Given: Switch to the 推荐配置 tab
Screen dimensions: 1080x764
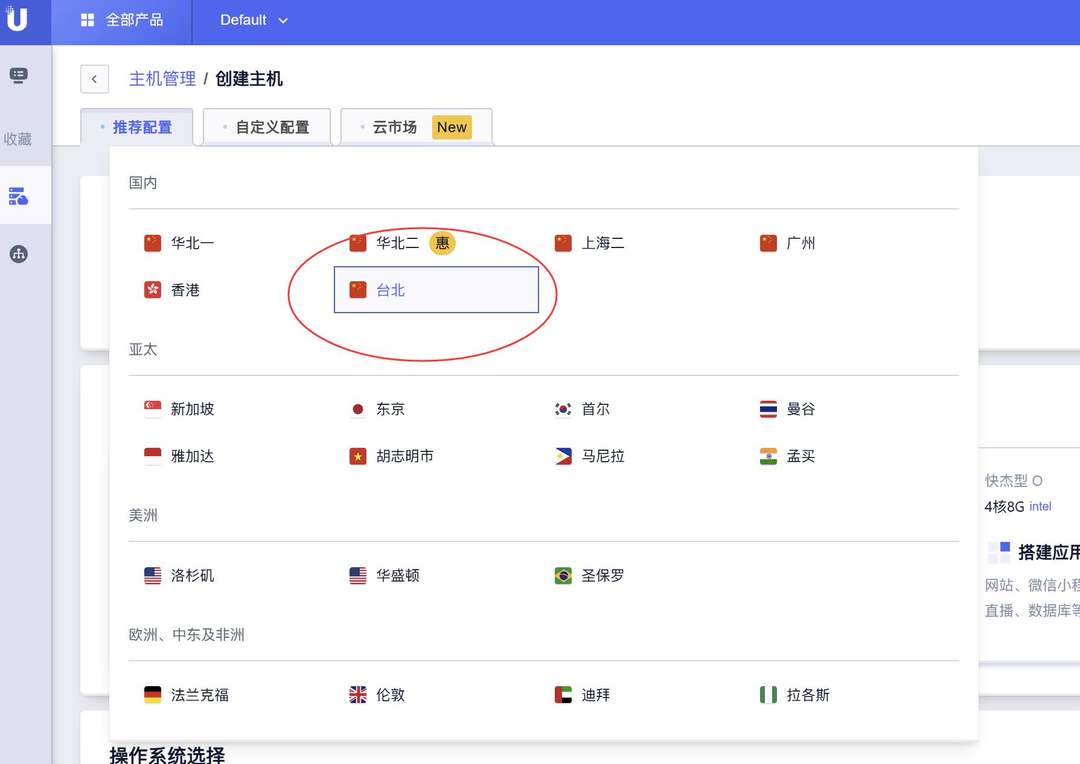Looking at the screenshot, I should pyautogui.click(x=136, y=127).
